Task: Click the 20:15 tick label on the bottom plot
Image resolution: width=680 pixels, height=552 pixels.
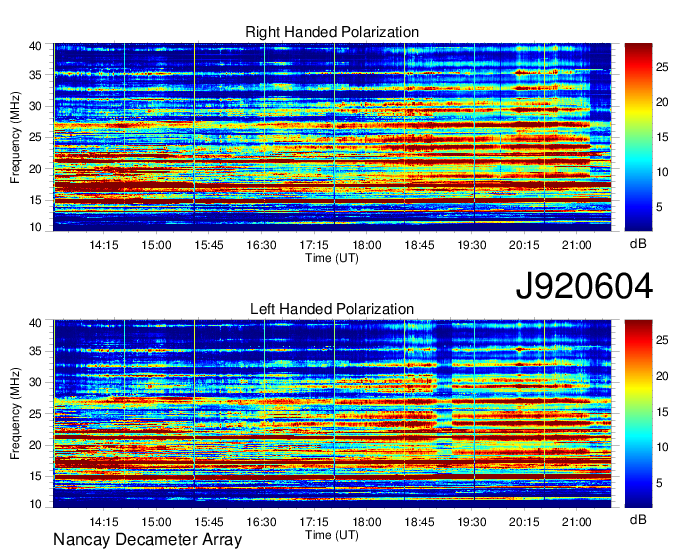Action: pos(524,522)
